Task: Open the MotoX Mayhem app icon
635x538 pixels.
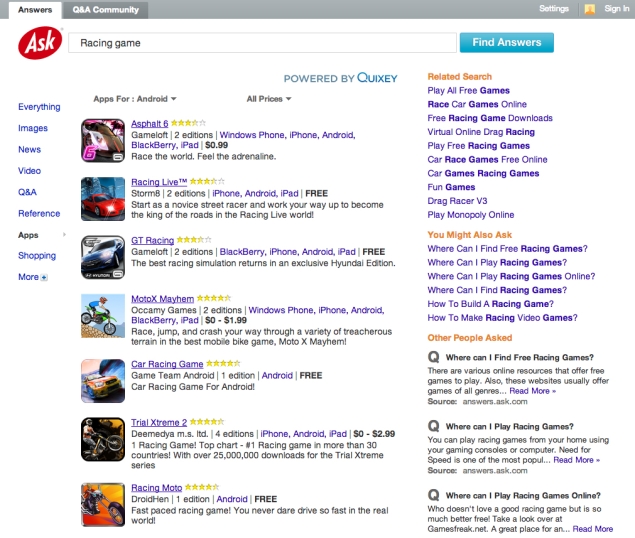Action: click(103, 316)
